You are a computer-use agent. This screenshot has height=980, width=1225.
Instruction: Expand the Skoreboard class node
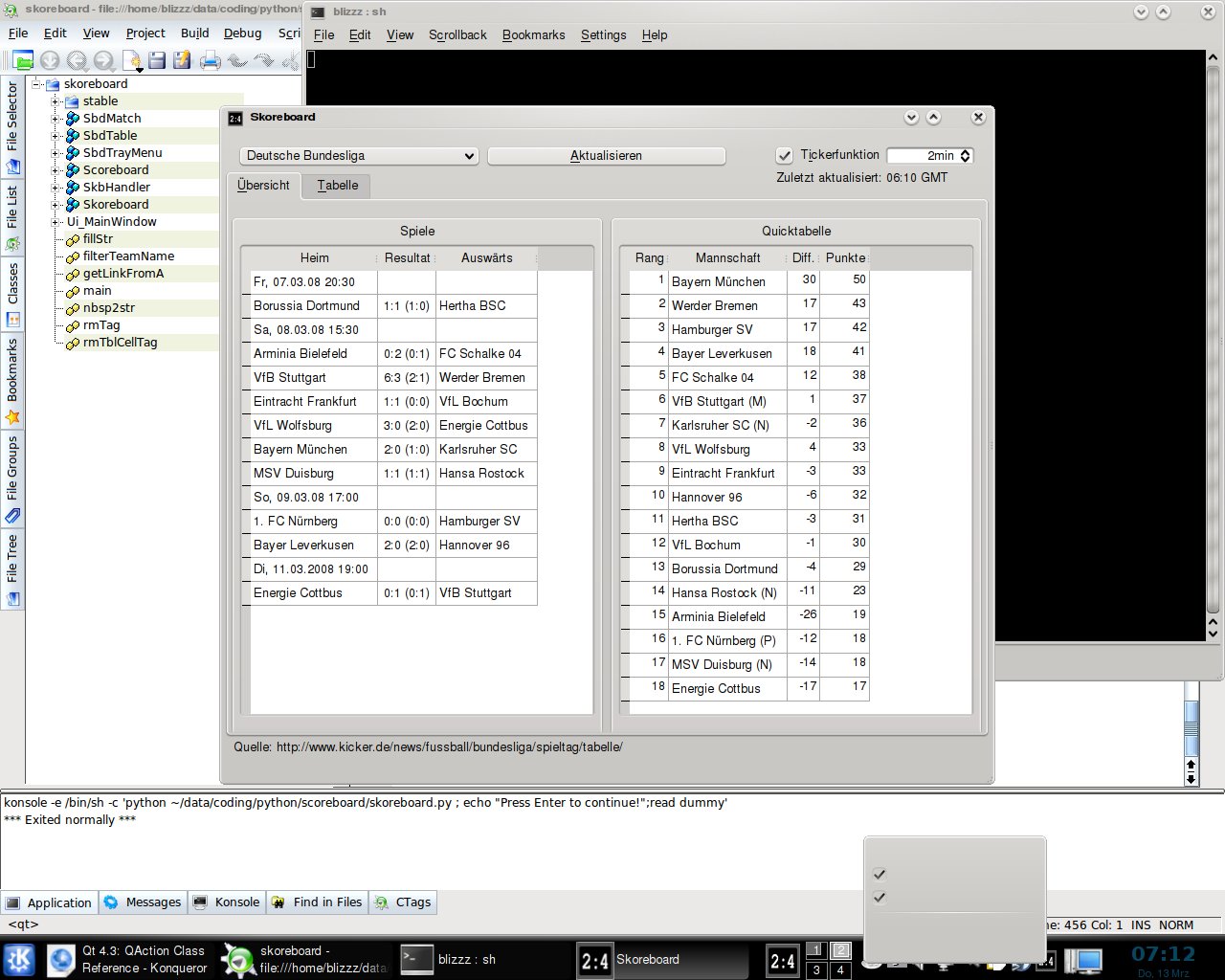(56, 205)
